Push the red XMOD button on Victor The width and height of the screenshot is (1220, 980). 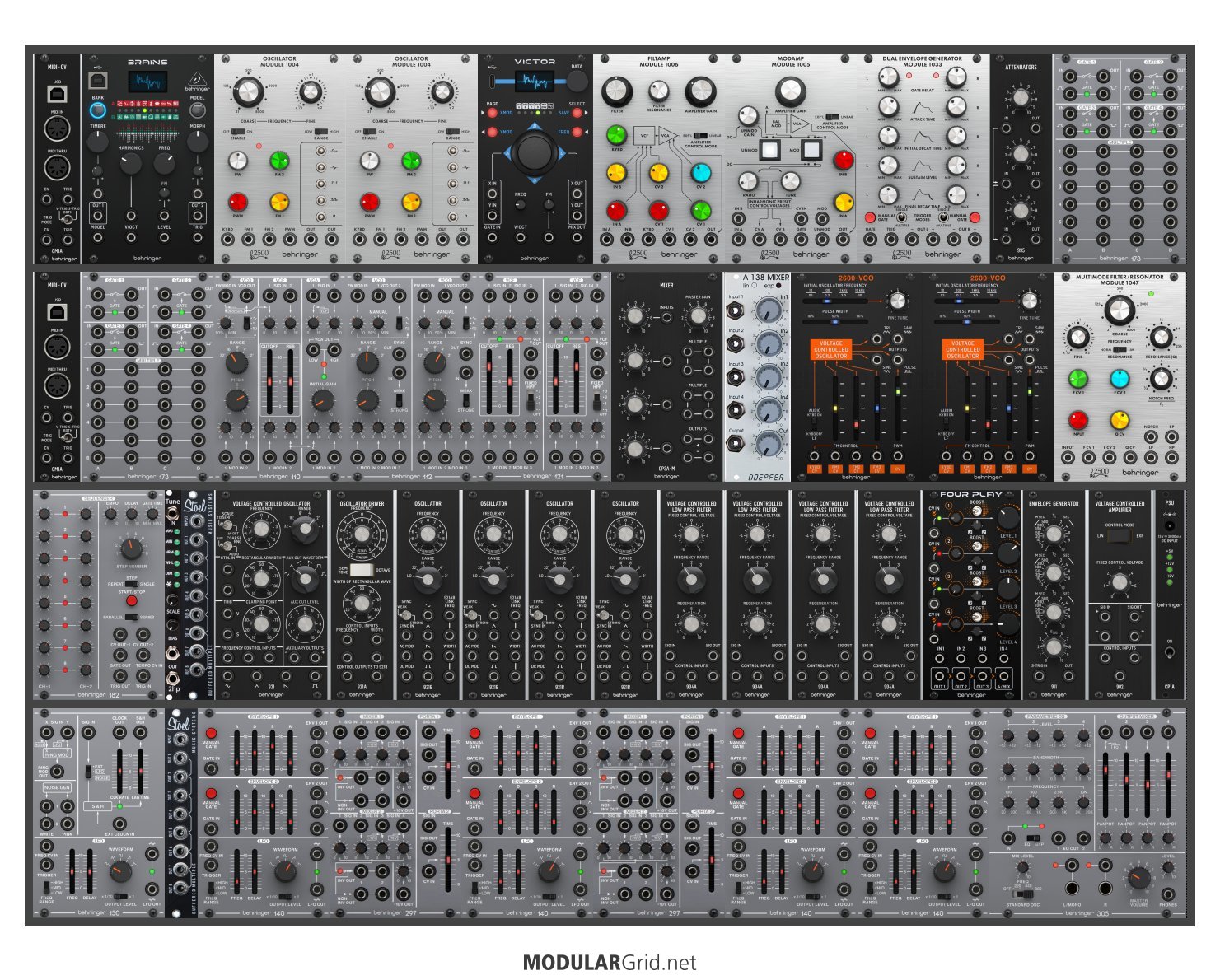pyautogui.click(x=493, y=113)
